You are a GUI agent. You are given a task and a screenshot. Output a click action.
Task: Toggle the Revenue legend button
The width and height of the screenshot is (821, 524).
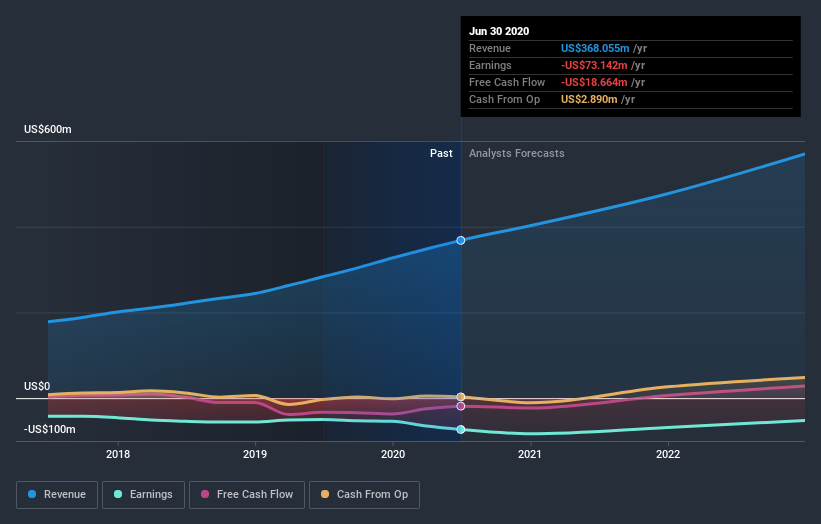(57, 495)
